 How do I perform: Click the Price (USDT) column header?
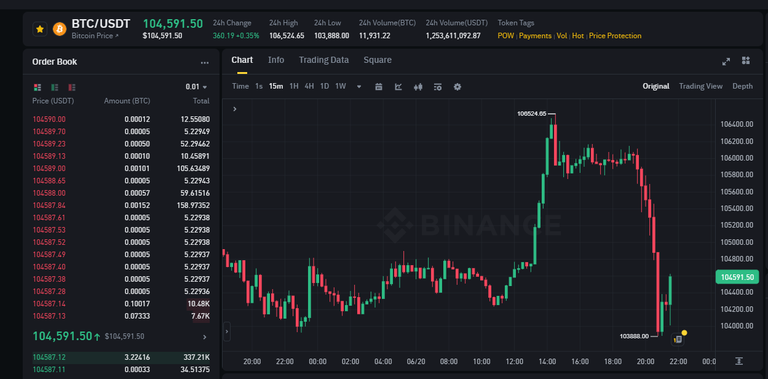pyautogui.click(x=53, y=101)
